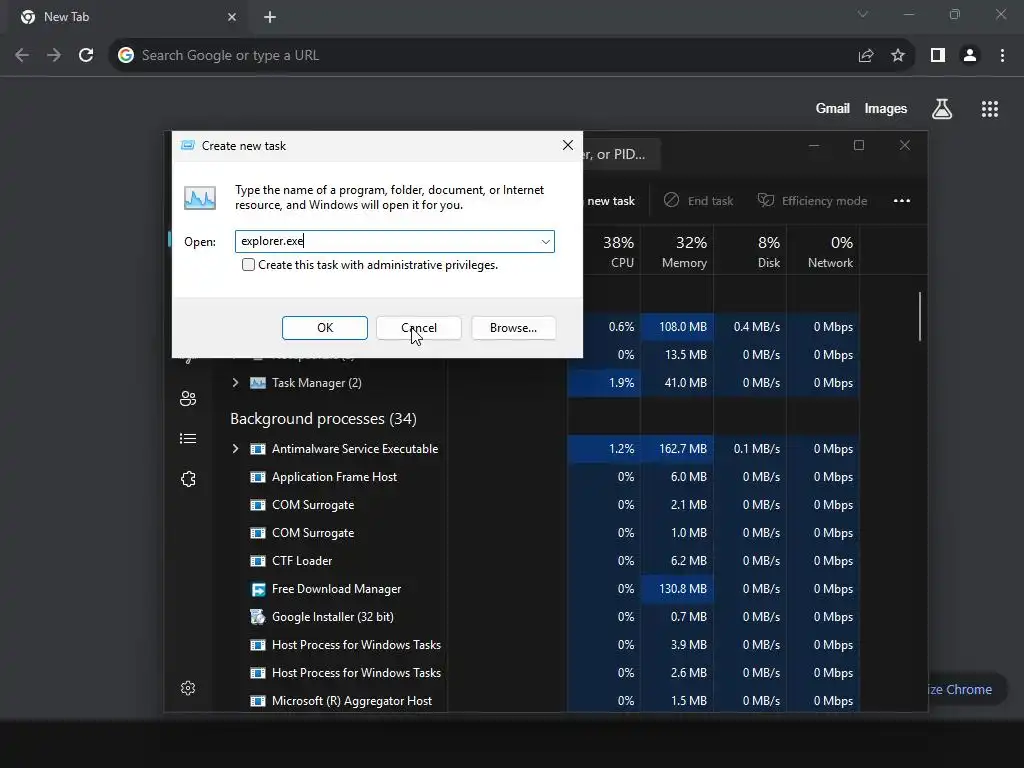Open the dropdown arrow in the Open field
1024x768 pixels.
tap(545, 242)
